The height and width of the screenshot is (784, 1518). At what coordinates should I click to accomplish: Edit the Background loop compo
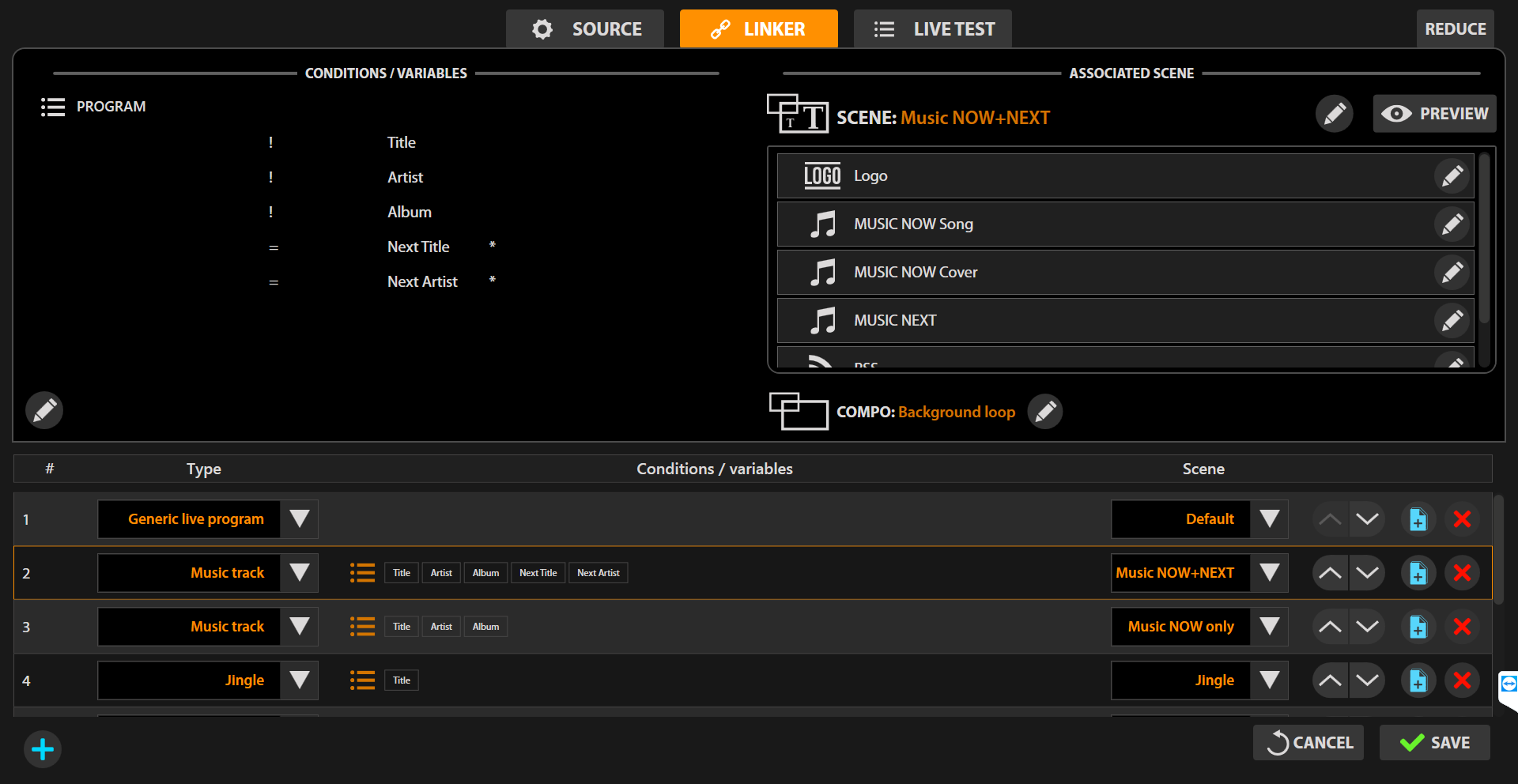click(x=1044, y=412)
